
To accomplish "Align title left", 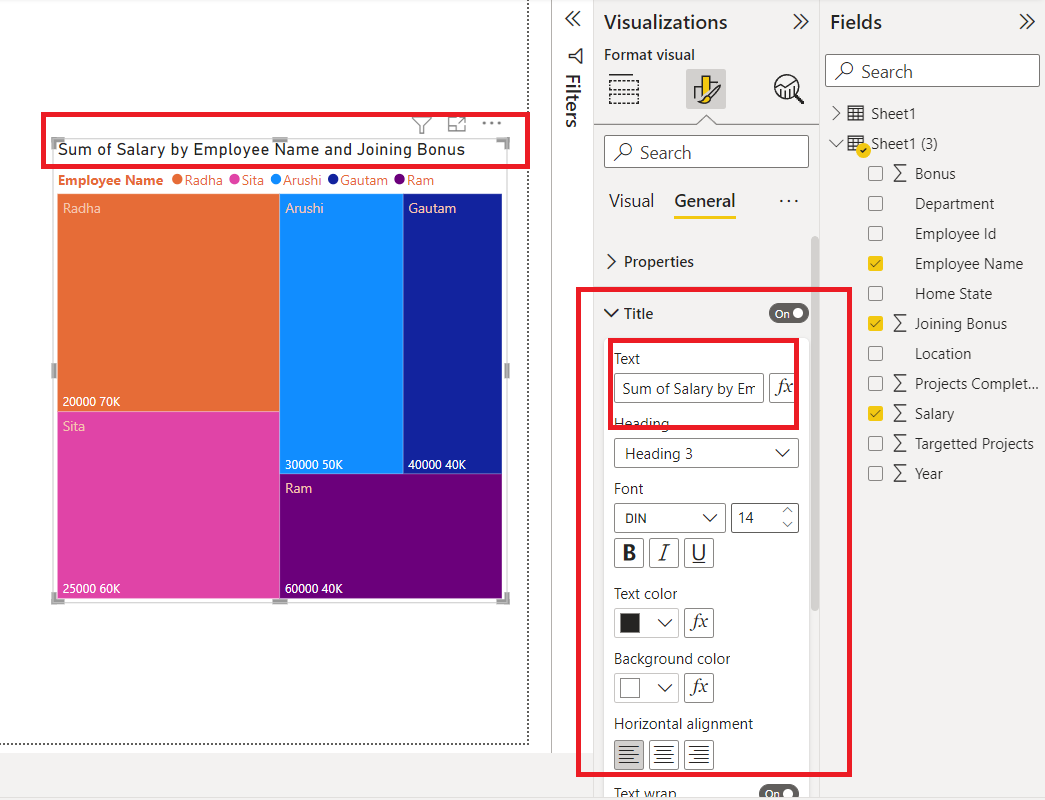I will tap(629, 755).
